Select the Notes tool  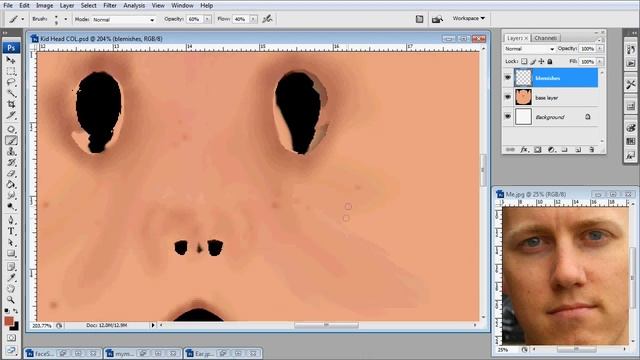click(11, 267)
